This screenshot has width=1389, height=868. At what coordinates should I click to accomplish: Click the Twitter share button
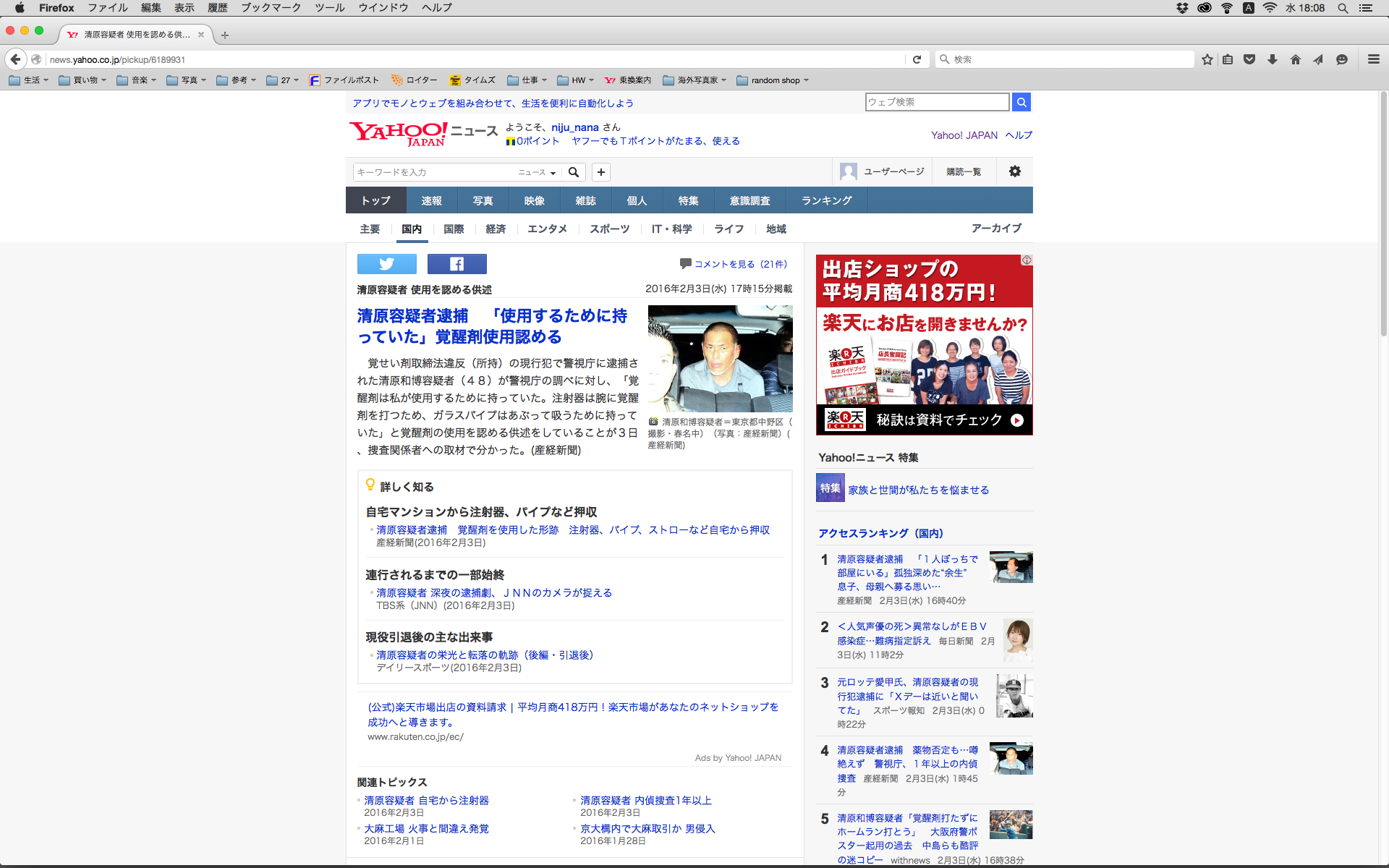click(386, 264)
